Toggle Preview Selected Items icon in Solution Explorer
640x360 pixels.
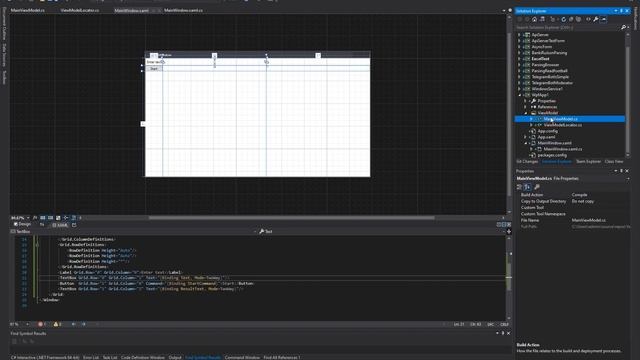pos(604,19)
